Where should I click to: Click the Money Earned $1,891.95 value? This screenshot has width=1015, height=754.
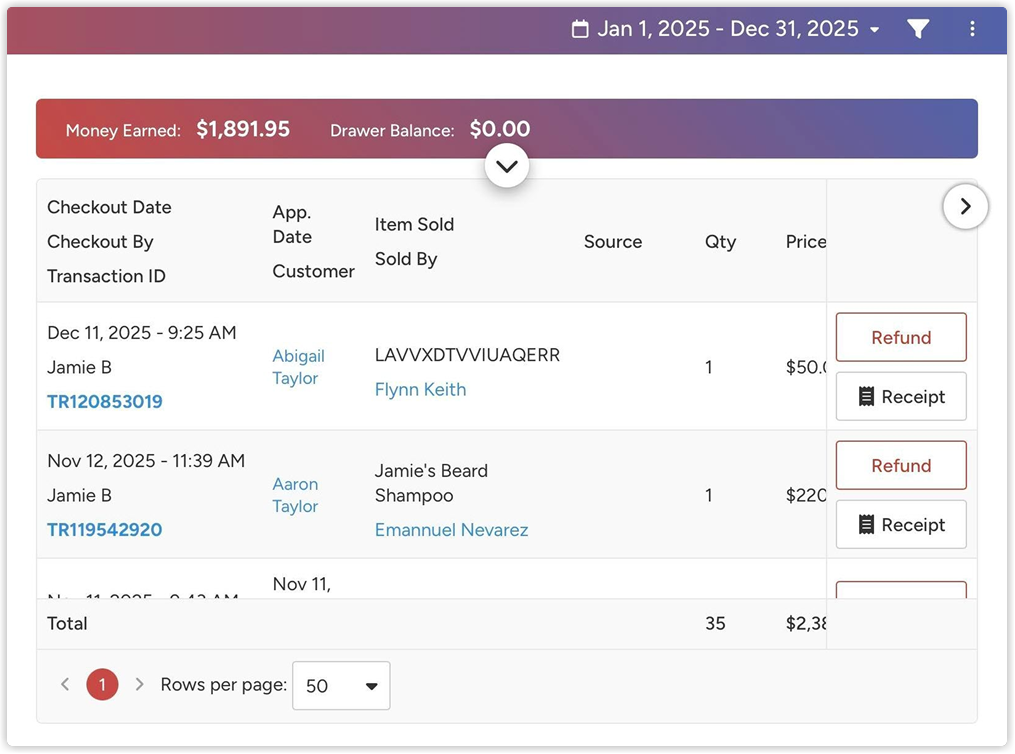[x=243, y=129]
